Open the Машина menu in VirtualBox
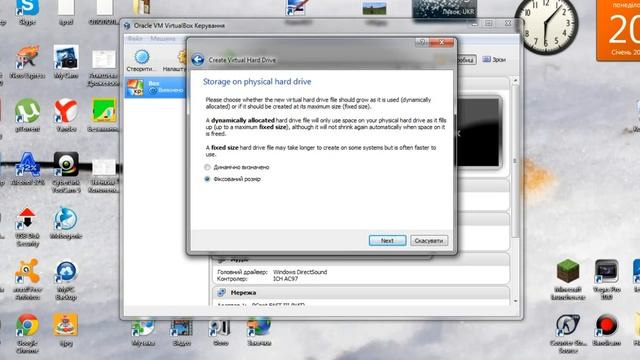Image resolution: width=640 pixels, height=360 pixels. (x=162, y=38)
